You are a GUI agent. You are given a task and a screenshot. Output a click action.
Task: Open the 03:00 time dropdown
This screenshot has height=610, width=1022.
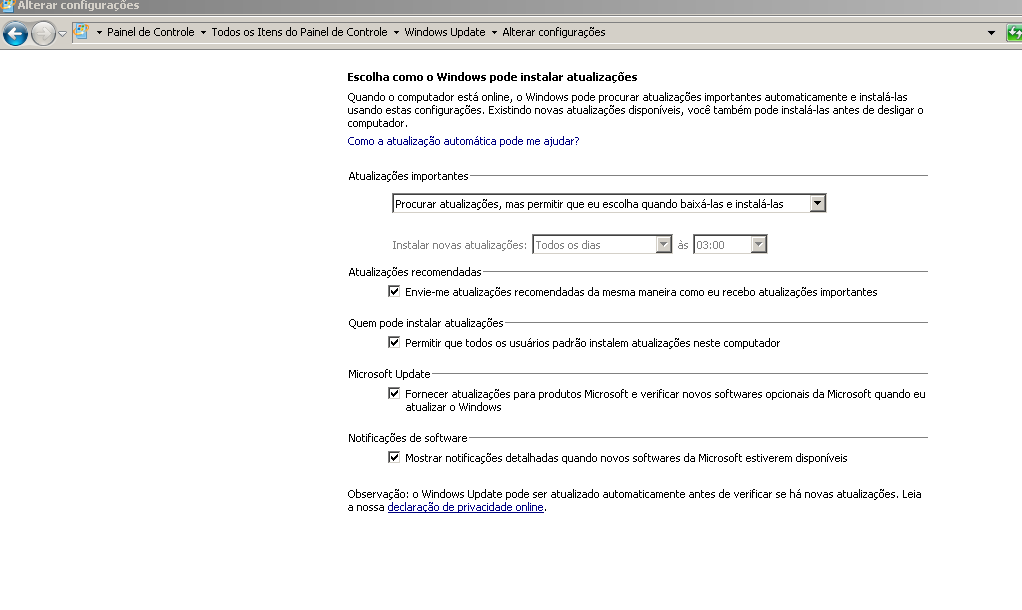pos(730,245)
